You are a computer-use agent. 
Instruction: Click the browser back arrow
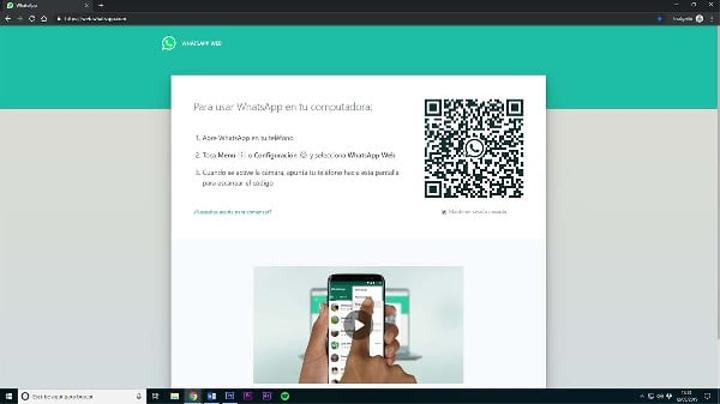tap(7, 18)
